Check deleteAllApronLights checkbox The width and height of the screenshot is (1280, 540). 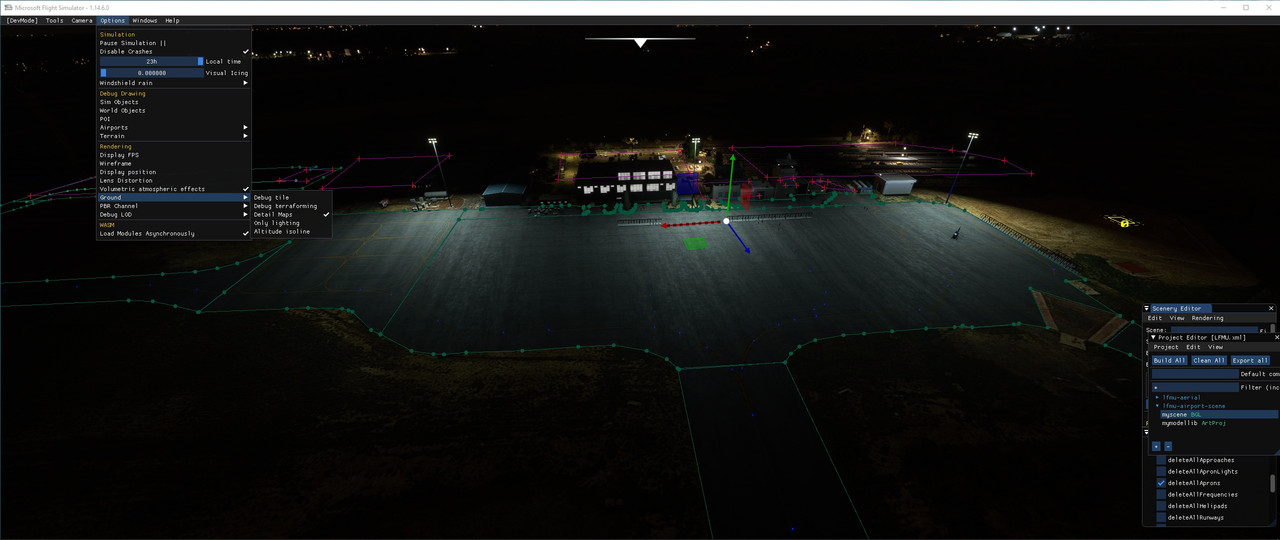(x=1161, y=471)
